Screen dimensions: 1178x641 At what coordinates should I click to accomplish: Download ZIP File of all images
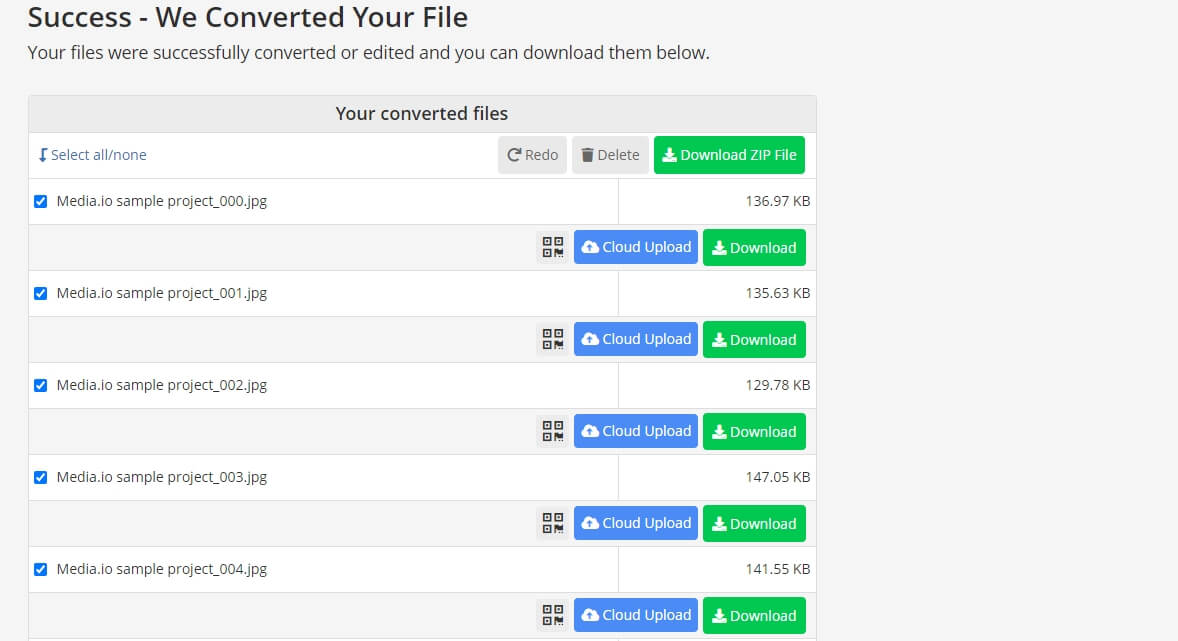click(729, 155)
